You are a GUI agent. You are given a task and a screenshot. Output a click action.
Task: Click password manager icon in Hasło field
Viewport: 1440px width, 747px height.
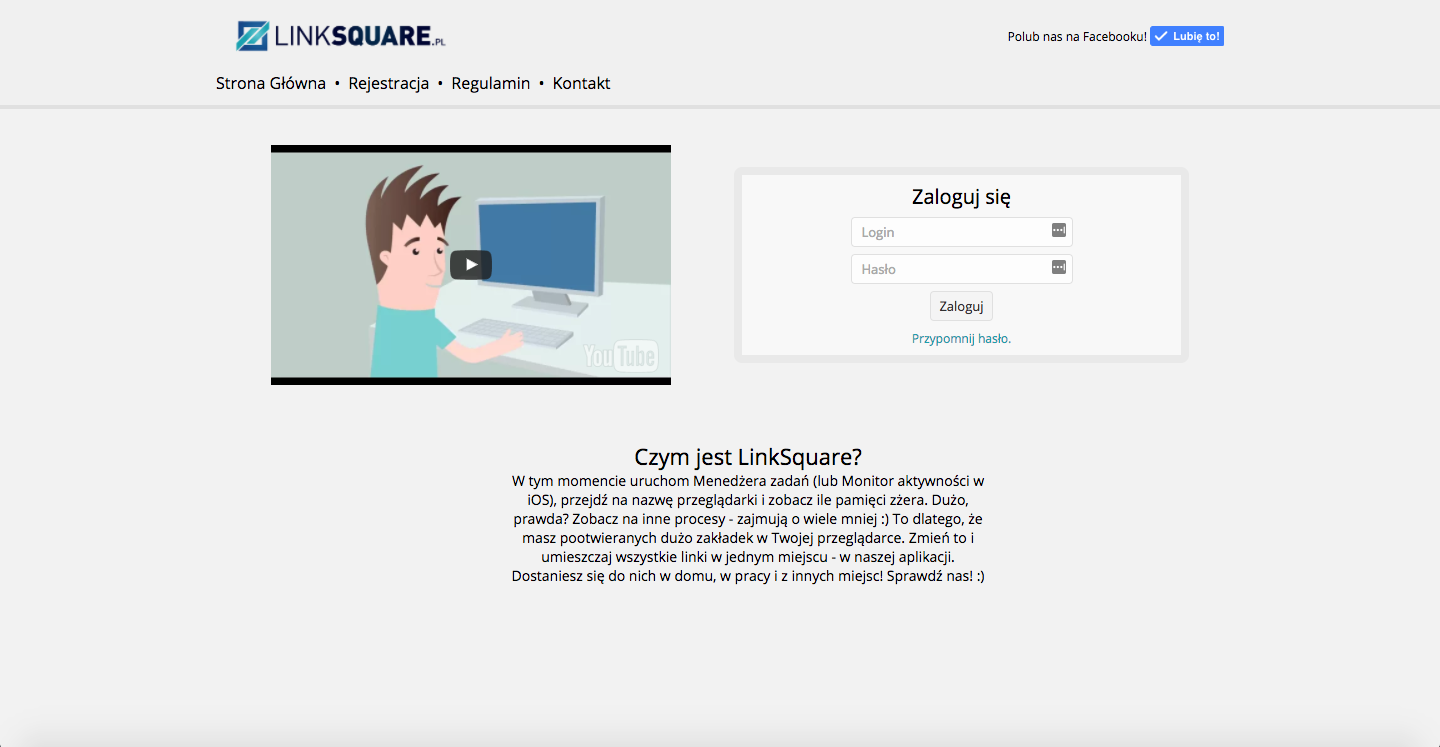(x=1059, y=268)
